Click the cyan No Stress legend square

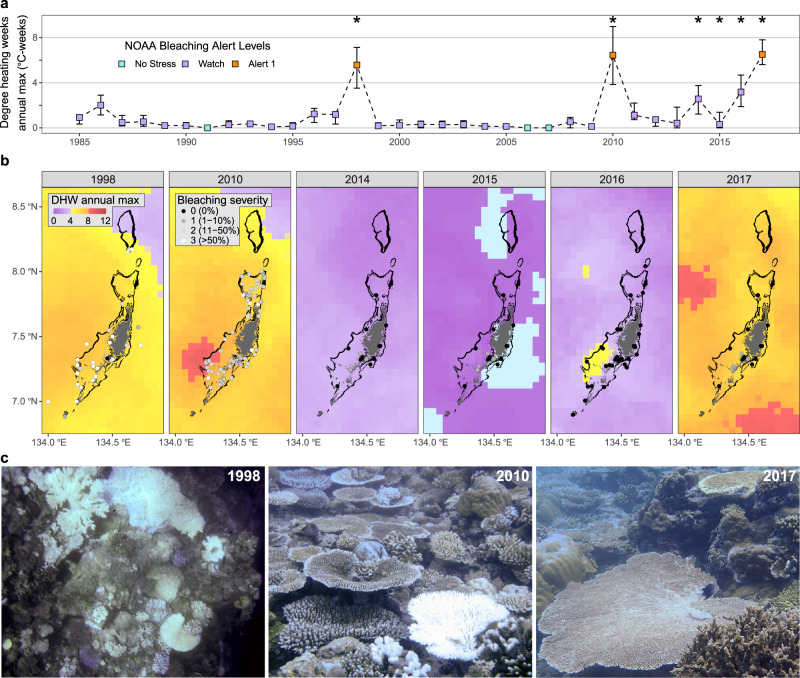pos(121,64)
